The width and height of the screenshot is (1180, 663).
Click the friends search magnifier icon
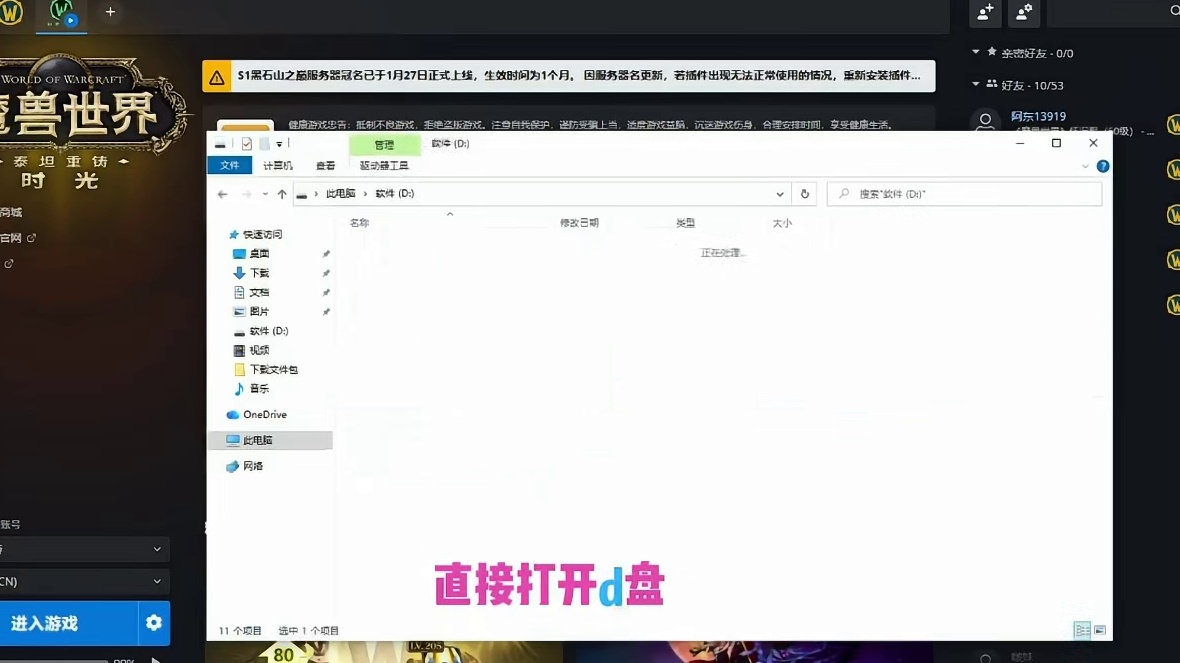[1176, 13]
